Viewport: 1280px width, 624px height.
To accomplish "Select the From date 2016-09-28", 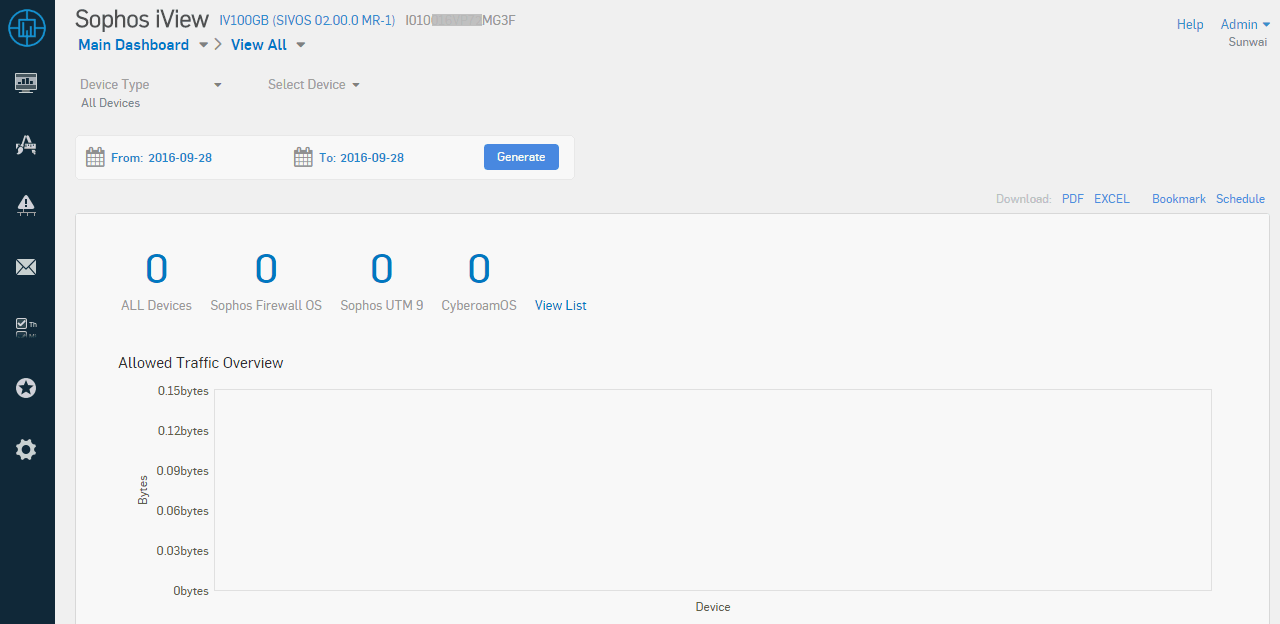I will coord(180,158).
